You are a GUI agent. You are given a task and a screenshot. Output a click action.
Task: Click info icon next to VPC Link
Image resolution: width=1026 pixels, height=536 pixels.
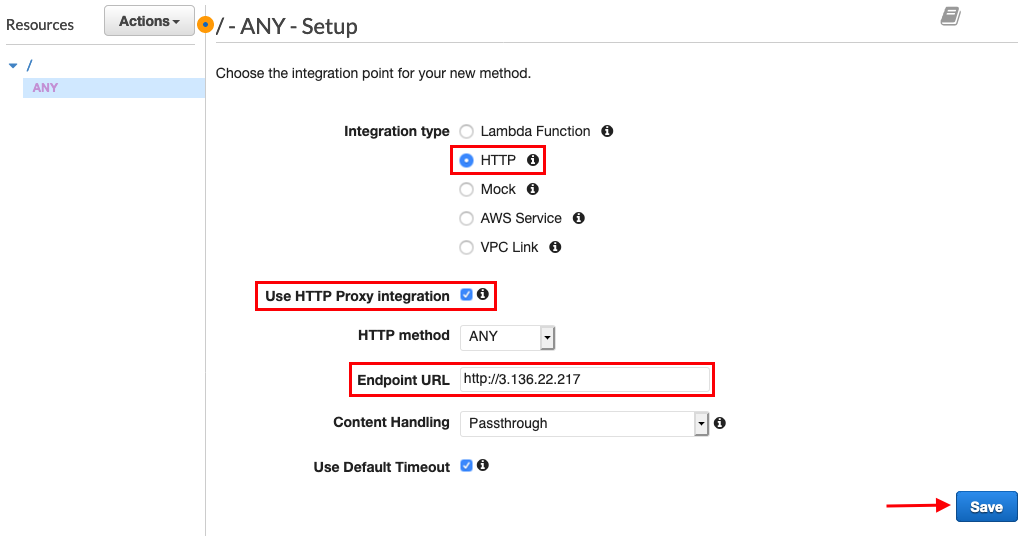point(555,247)
